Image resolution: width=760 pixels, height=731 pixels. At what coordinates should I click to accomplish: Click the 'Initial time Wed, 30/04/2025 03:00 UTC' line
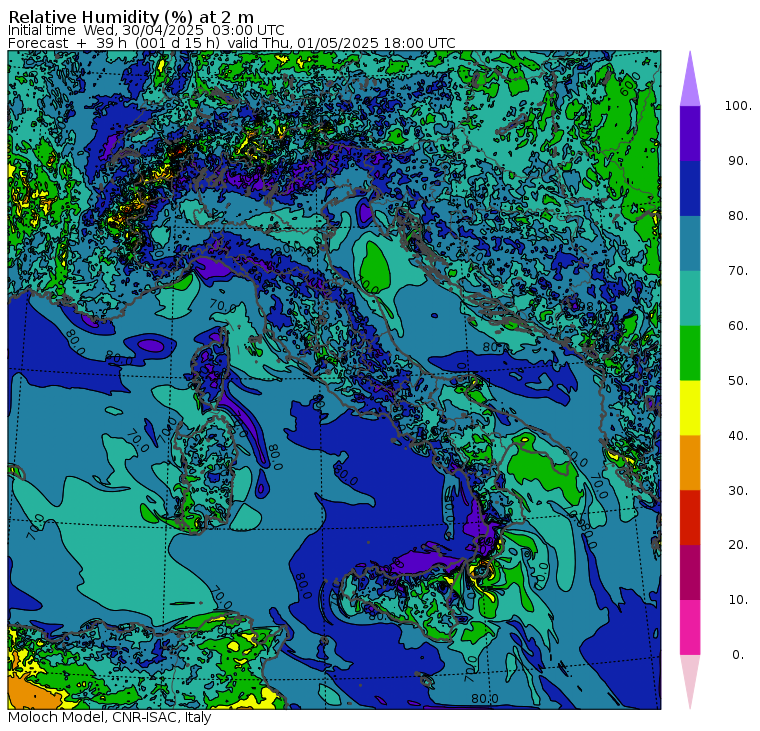coord(146,30)
